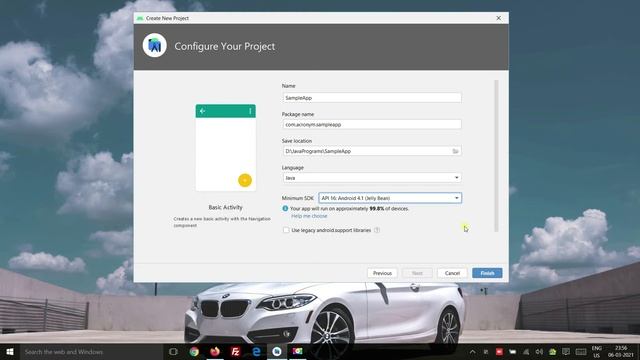
Task: Click the Basic Activity preview thumbnail
Action: tap(226, 147)
